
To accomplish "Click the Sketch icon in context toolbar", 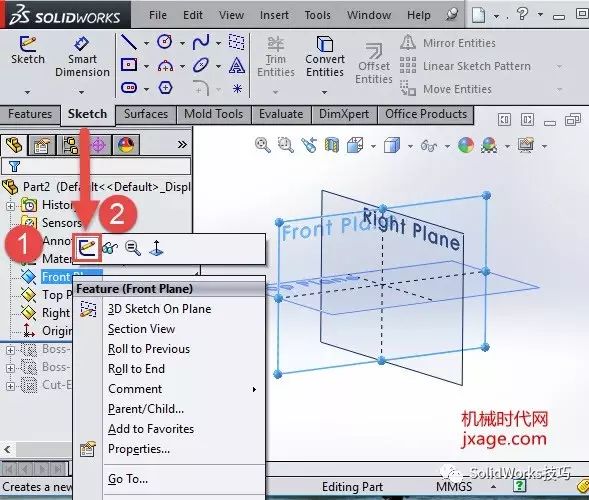I will tap(88, 247).
